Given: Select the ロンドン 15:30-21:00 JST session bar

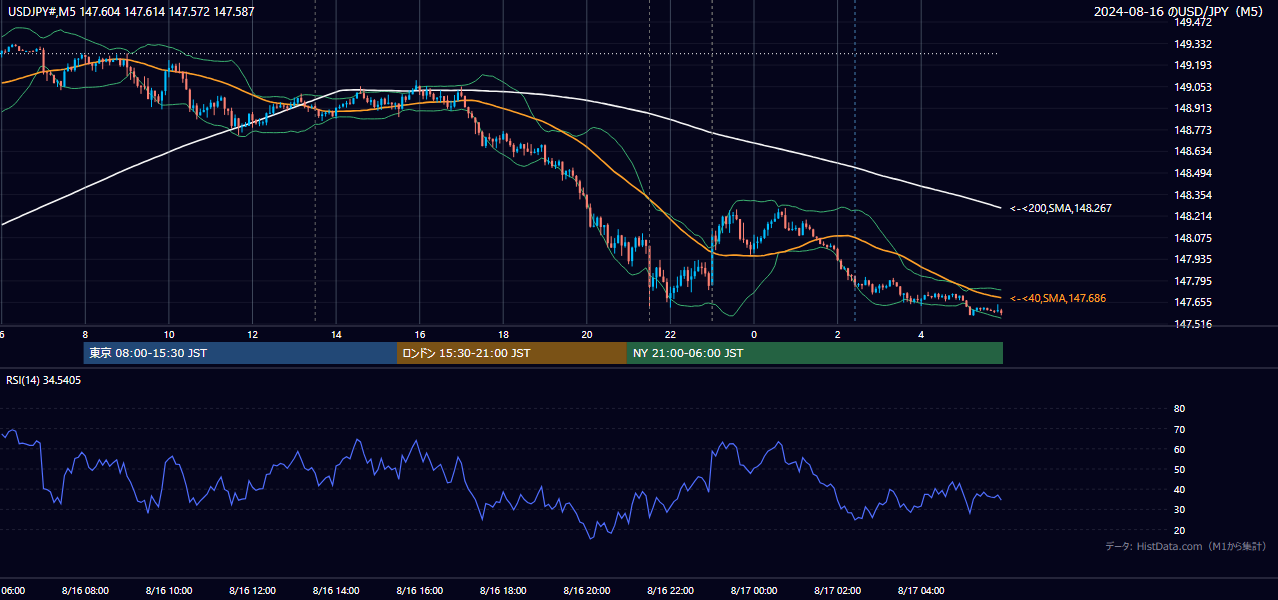Looking at the screenshot, I should [x=512, y=353].
